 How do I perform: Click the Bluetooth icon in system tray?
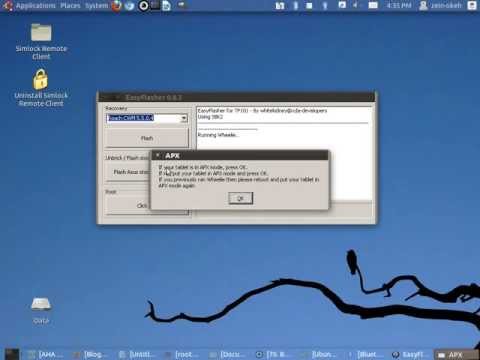(296, 6)
